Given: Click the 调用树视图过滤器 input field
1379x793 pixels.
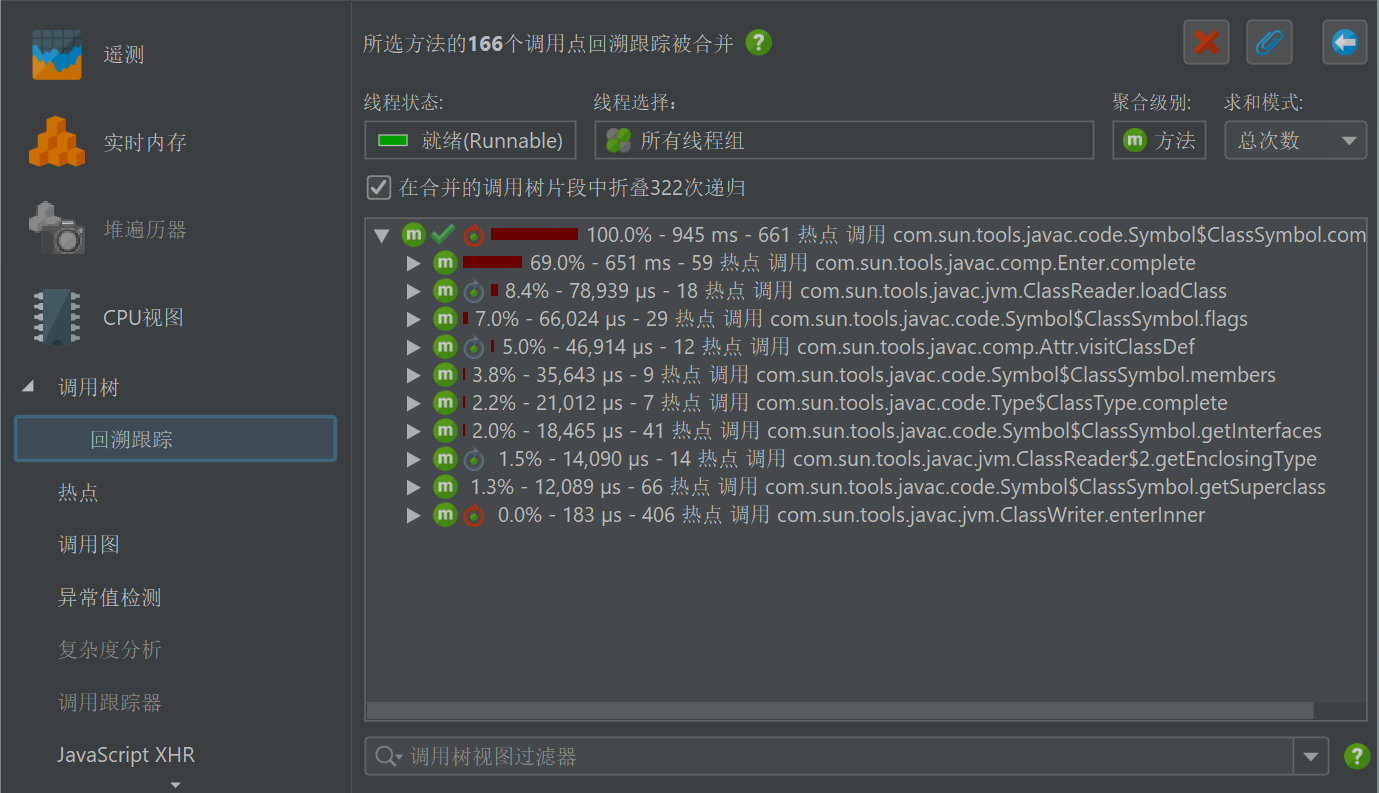Looking at the screenshot, I should pyautogui.click(x=829, y=757).
